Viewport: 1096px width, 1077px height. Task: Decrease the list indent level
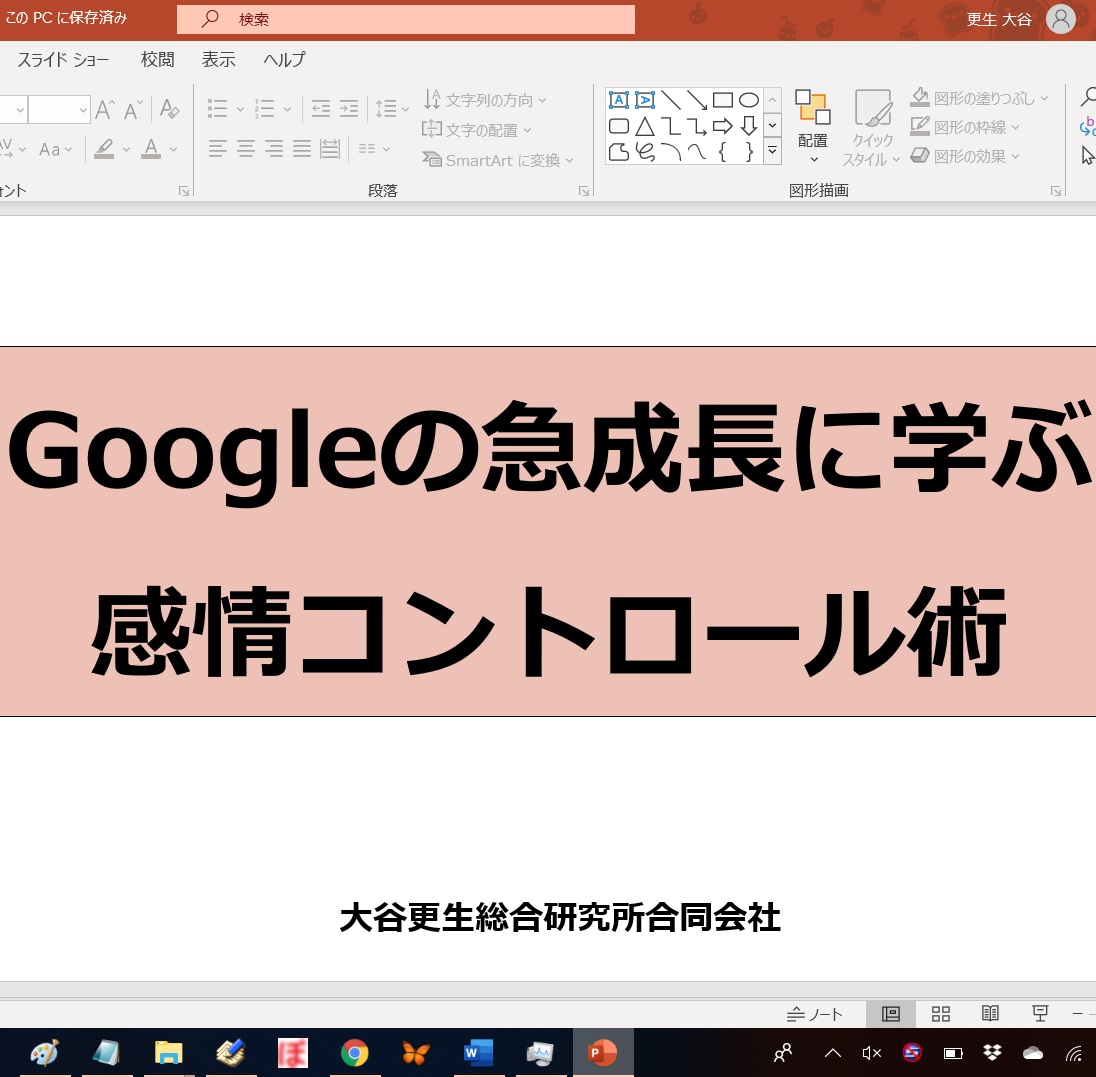[320, 108]
